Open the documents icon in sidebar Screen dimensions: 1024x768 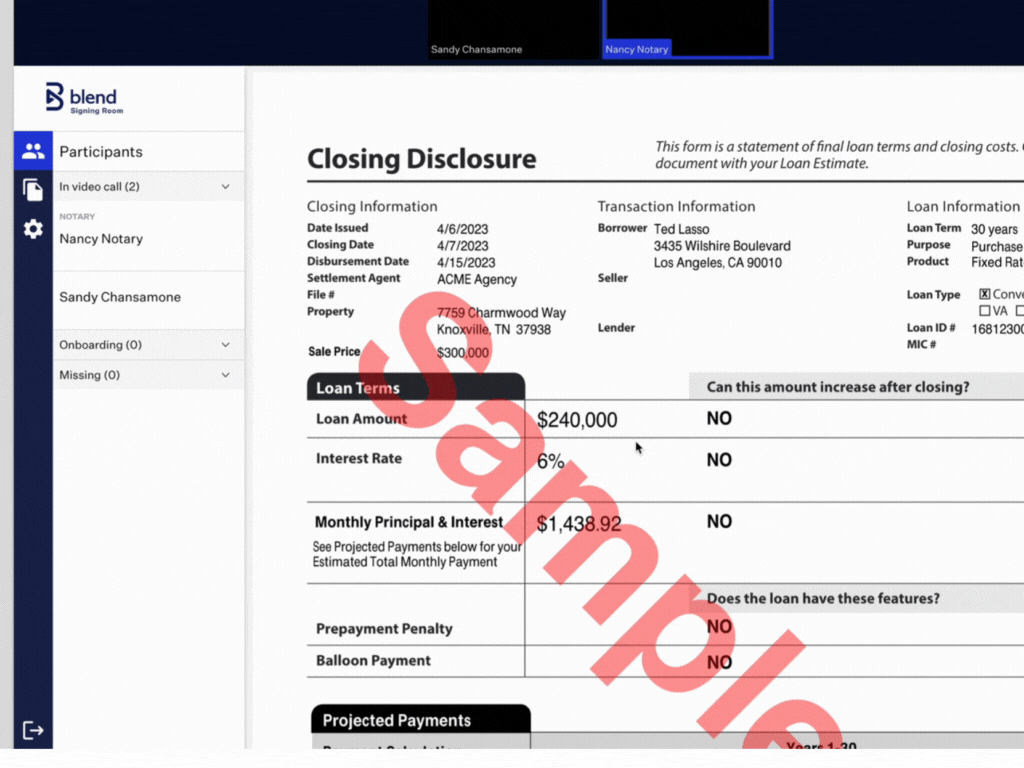click(33, 190)
